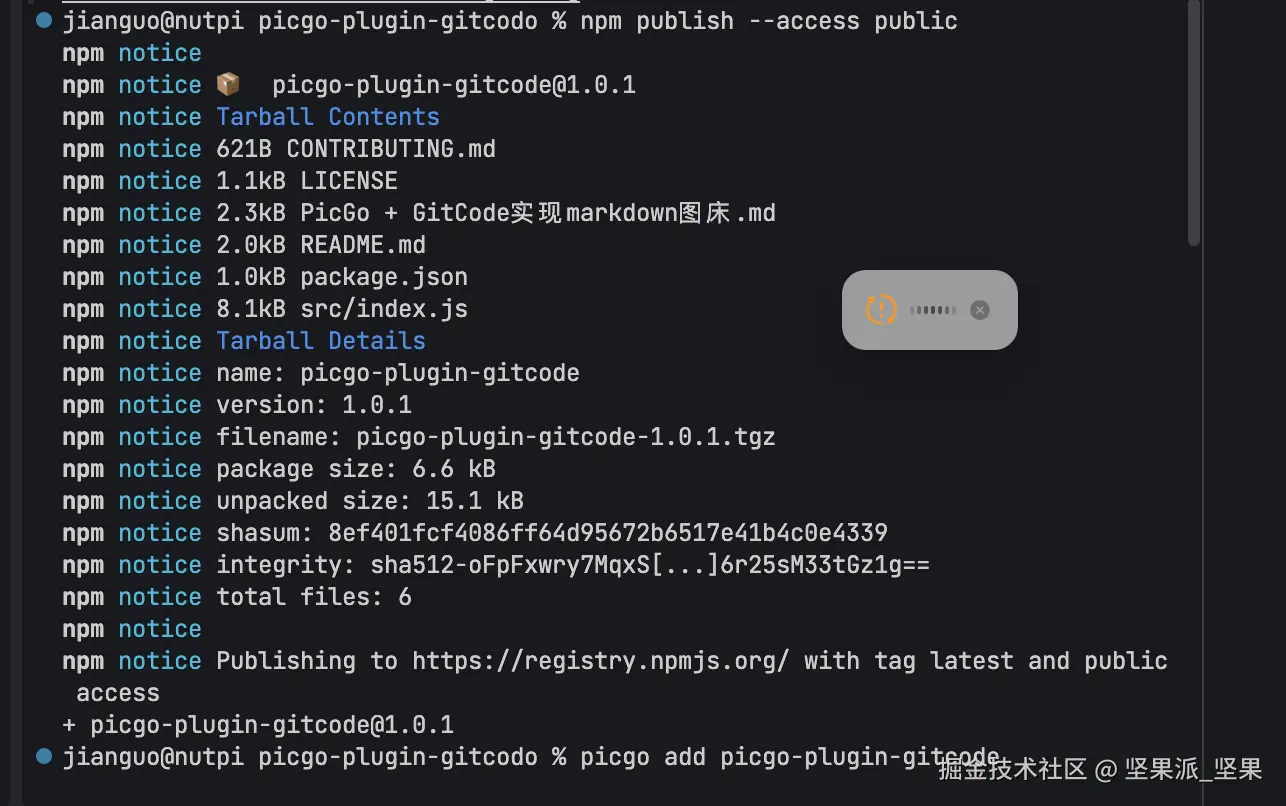Dismiss the floating sync popup
The image size is (1286, 806).
click(x=980, y=310)
